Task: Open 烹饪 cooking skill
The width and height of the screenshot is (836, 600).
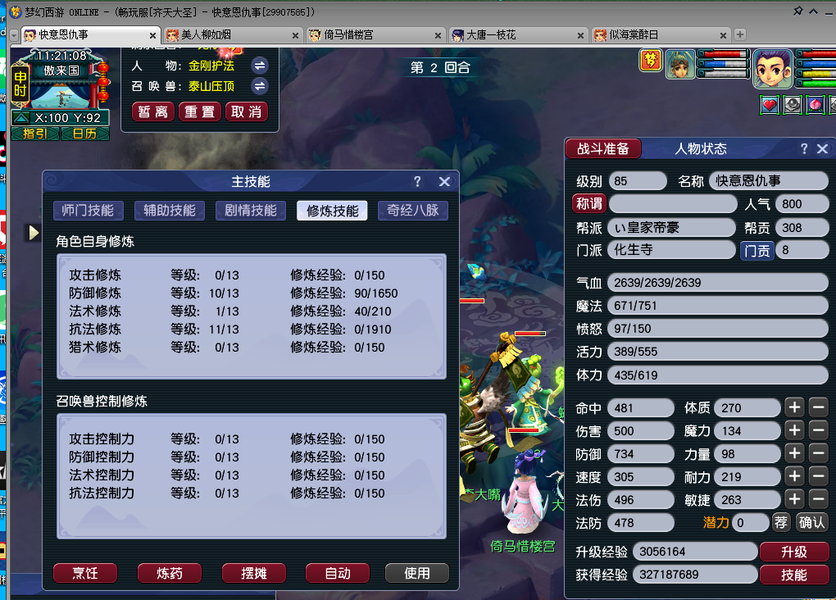Action: tap(85, 573)
